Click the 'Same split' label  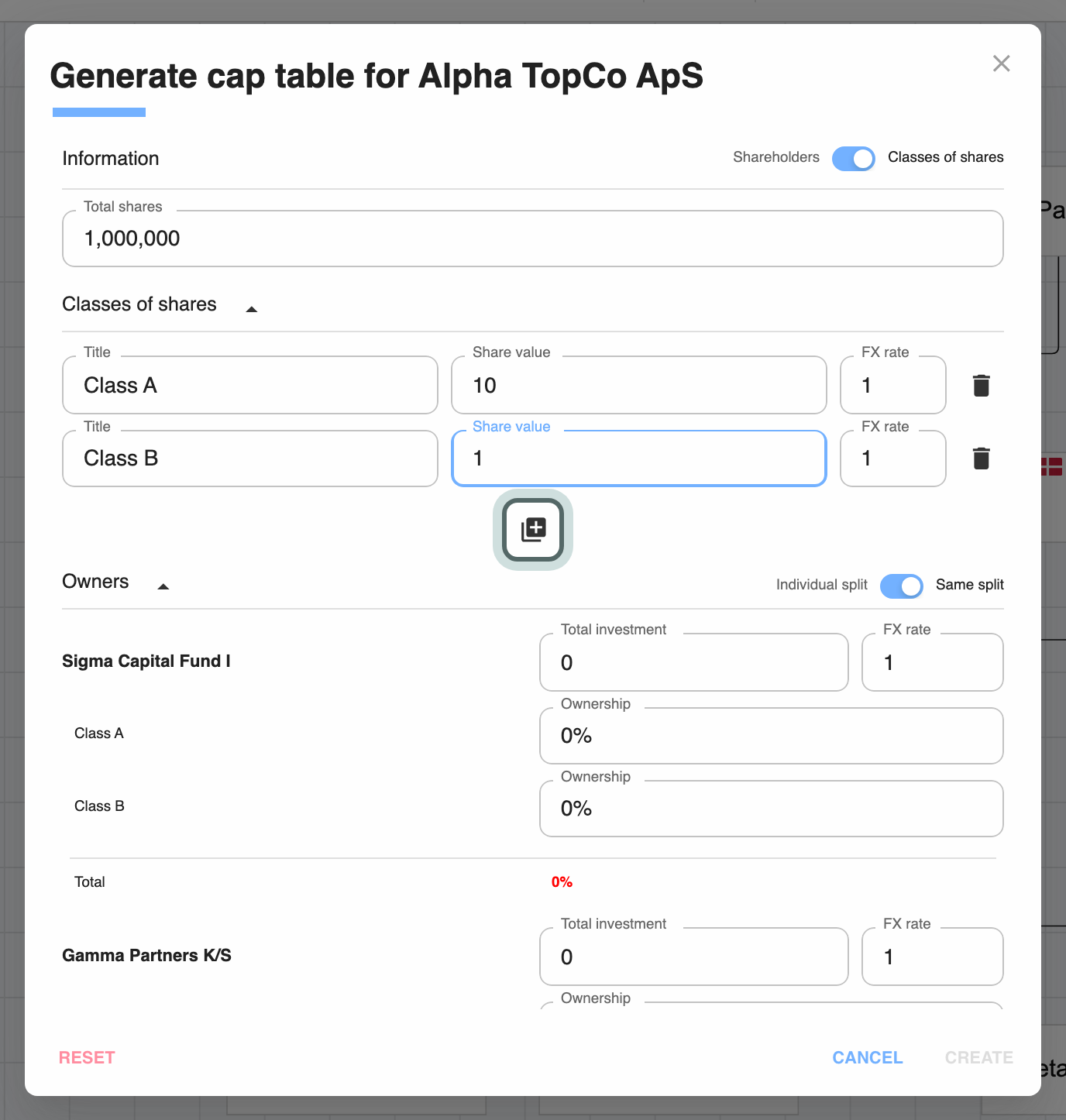(x=969, y=585)
